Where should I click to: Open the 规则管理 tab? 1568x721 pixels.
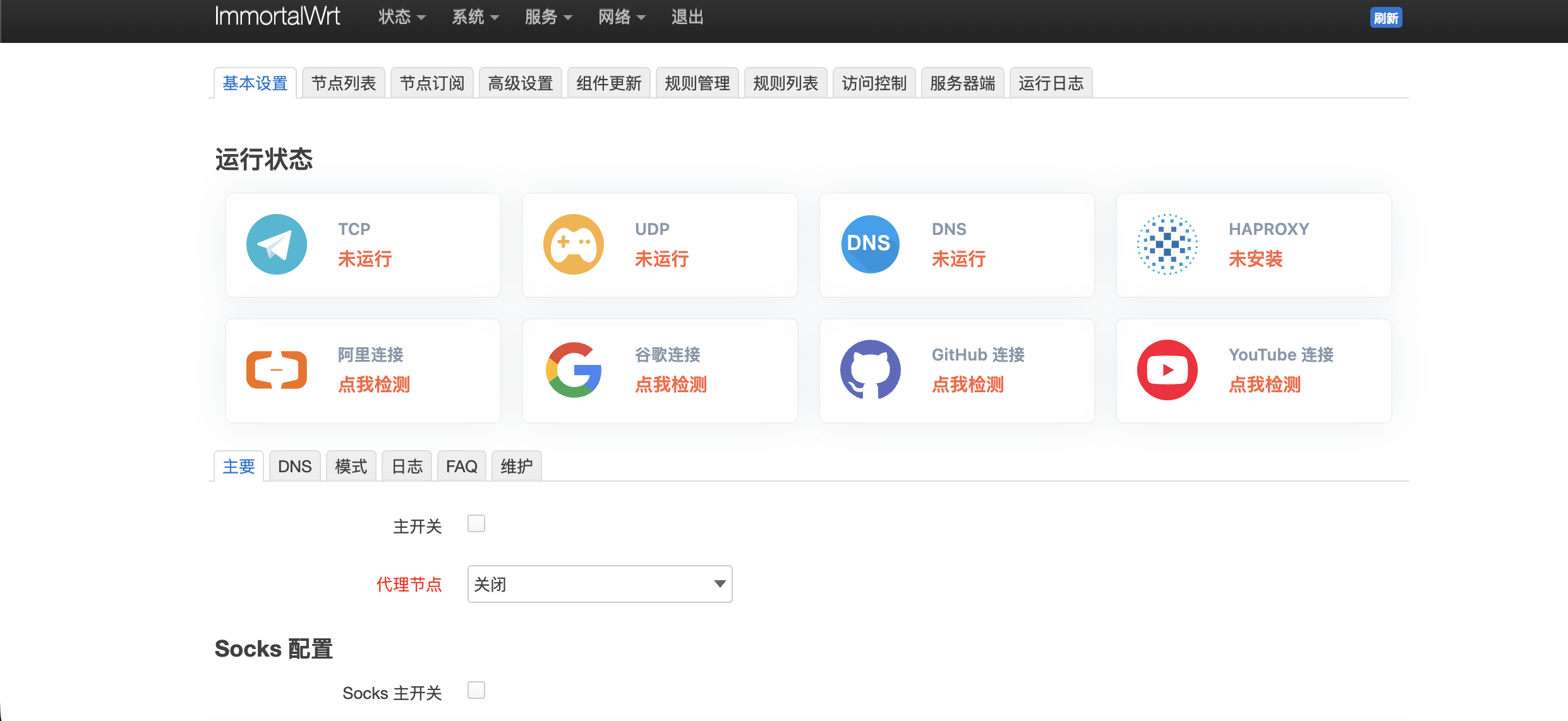pos(697,83)
